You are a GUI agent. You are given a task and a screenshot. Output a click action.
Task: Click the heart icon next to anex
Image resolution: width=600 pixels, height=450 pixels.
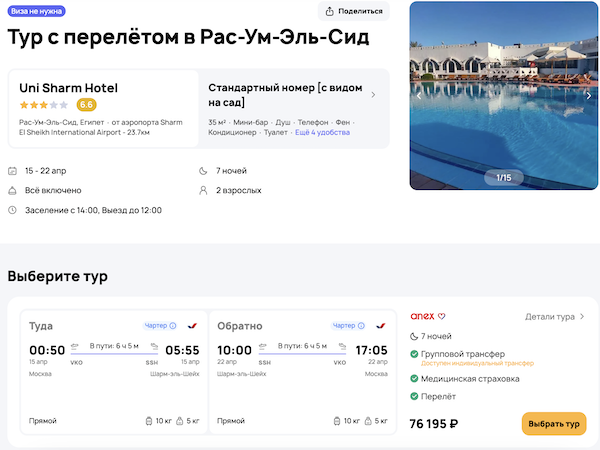tap(441, 317)
